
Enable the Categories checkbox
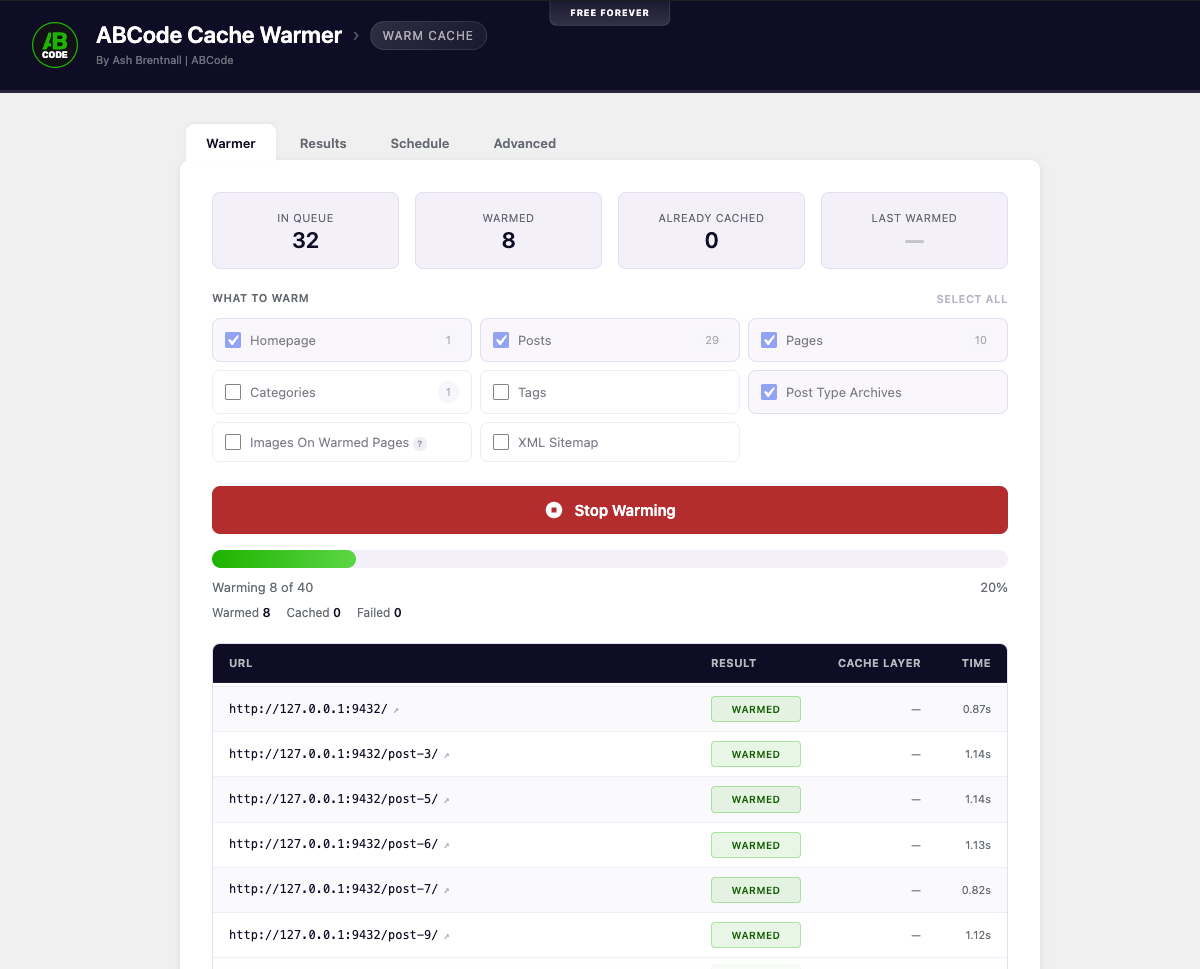click(x=233, y=392)
